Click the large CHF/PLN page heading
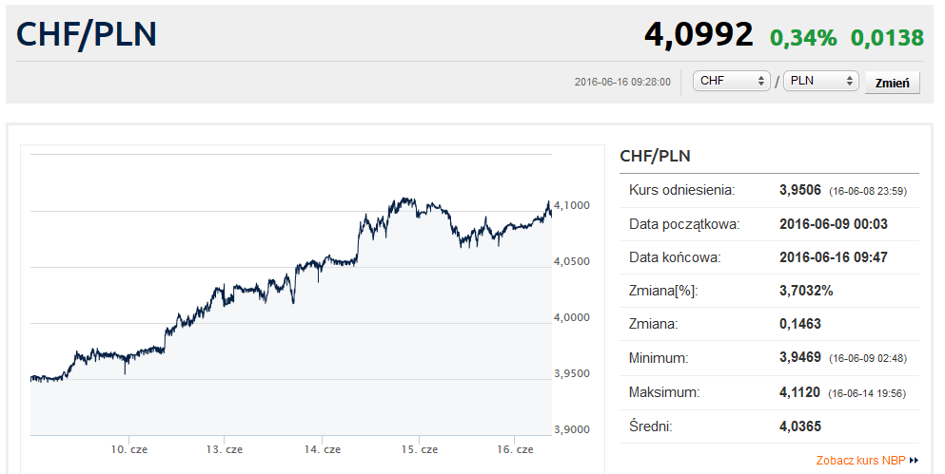 86,34
